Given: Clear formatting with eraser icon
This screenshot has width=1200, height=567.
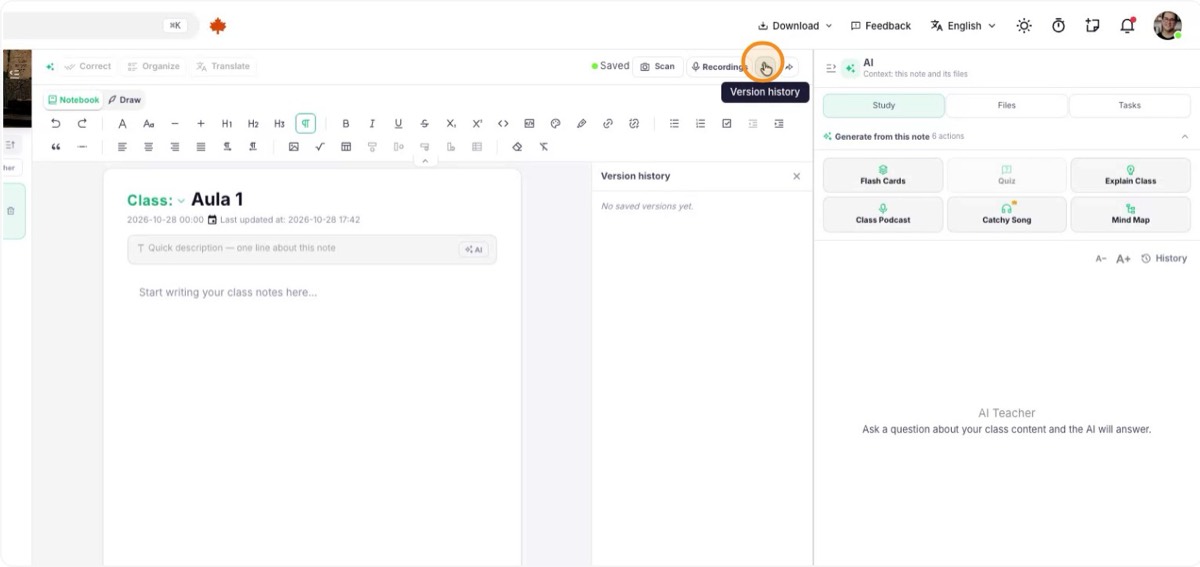Looking at the screenshot, I should coord(517,147).
